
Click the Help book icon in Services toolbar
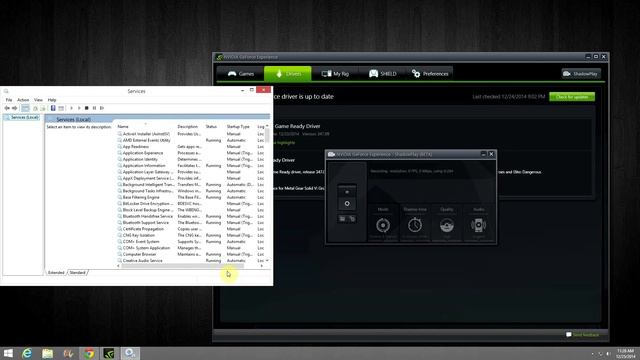point(53,108)
